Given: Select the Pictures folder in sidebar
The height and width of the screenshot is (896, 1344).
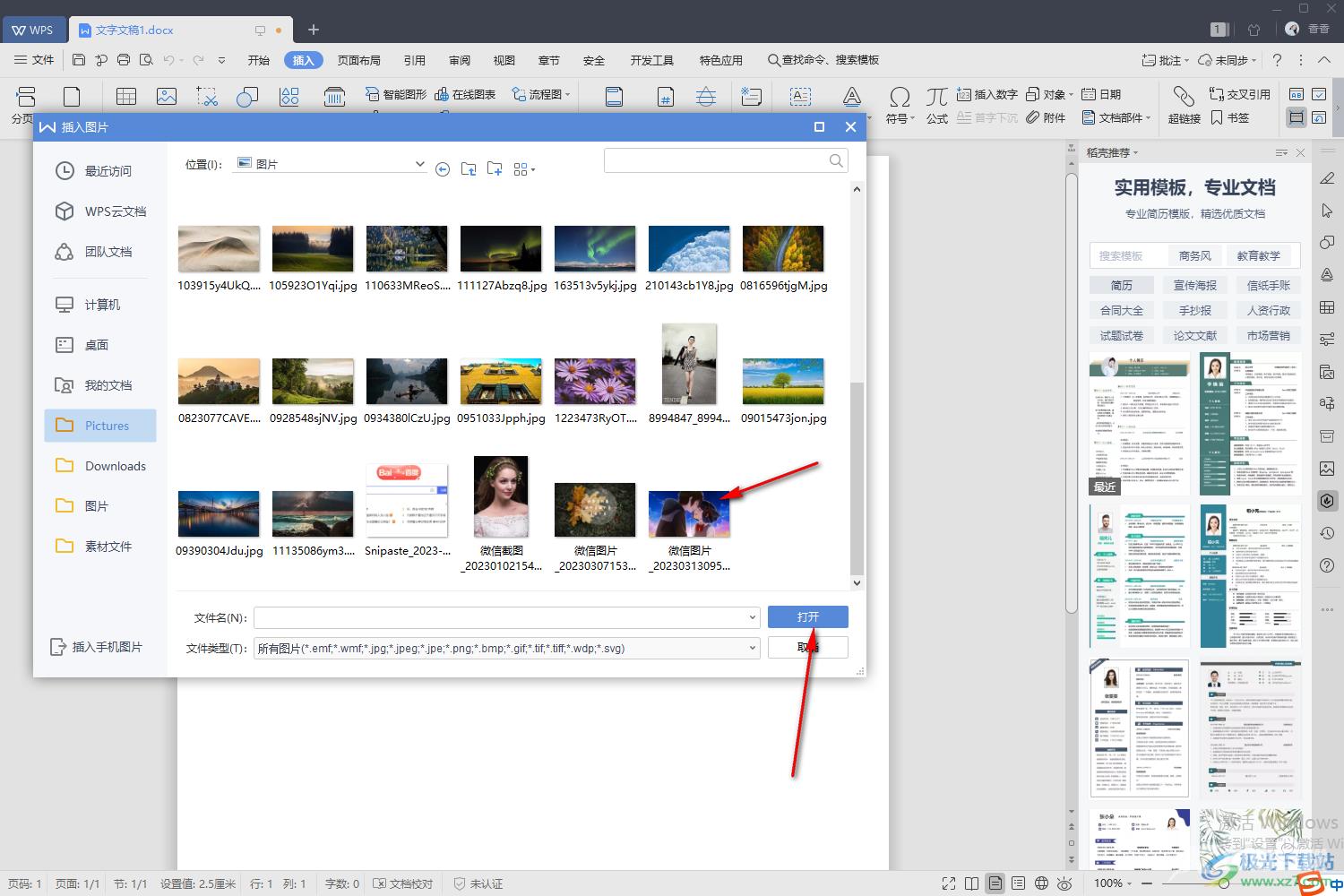Looking at the screenshot, I should pos(100,426).
